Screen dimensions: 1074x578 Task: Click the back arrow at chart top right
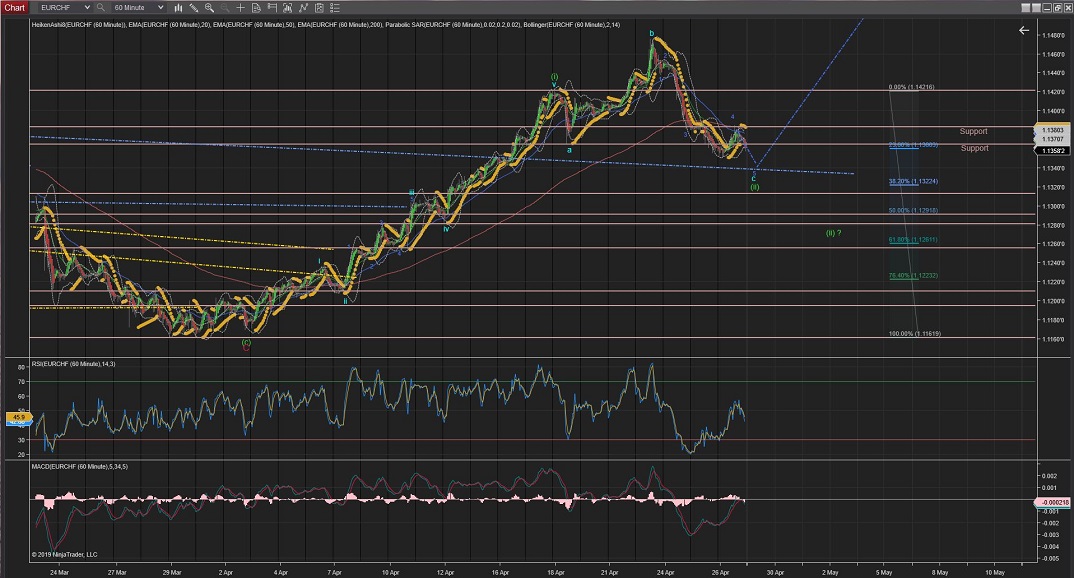coord(1023,31)
